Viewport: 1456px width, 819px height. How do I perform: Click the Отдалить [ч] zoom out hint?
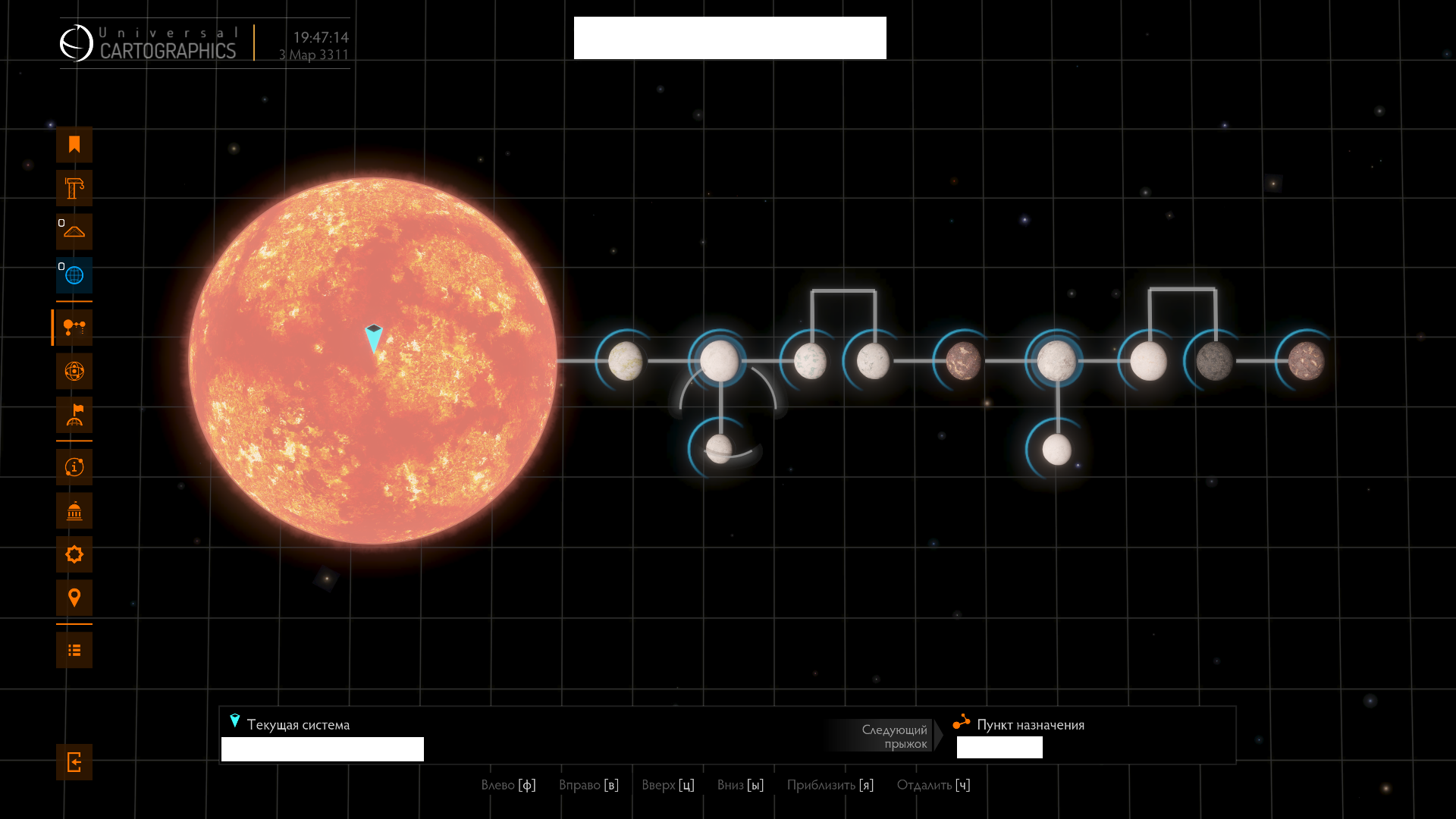pyautogui.click(x=933, y=785)
